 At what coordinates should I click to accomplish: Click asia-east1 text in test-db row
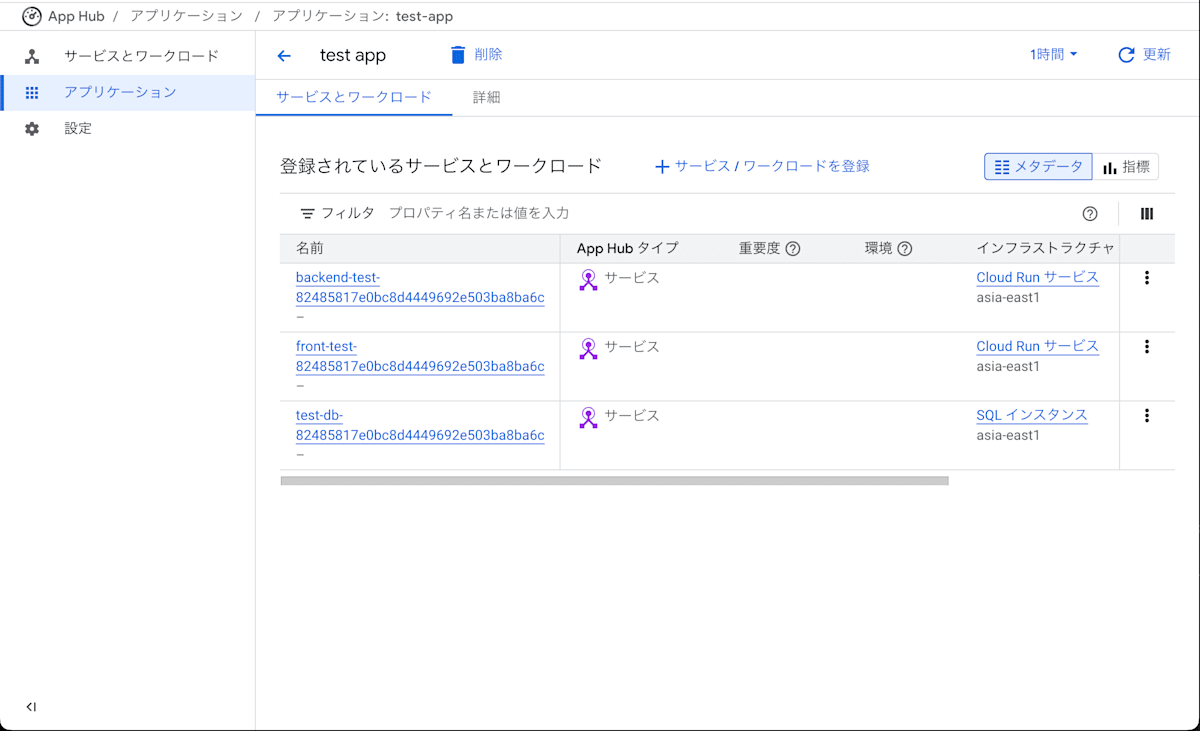pyautogui.click(x=1008, y=435)
